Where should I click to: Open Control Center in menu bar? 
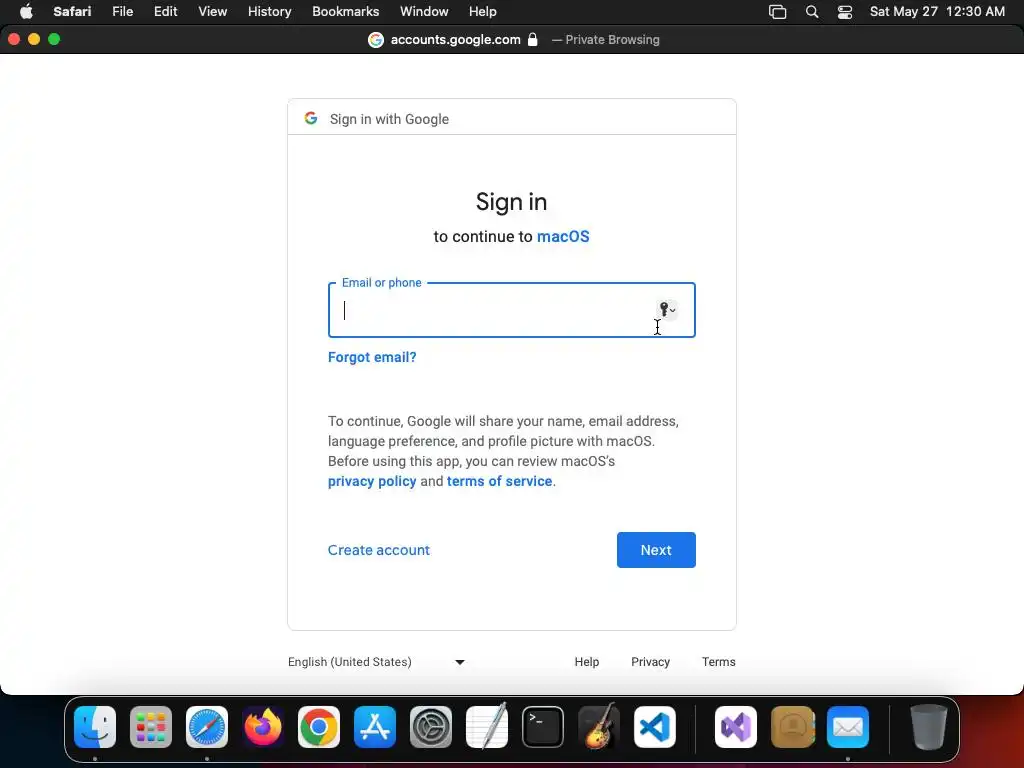(844, 12)
